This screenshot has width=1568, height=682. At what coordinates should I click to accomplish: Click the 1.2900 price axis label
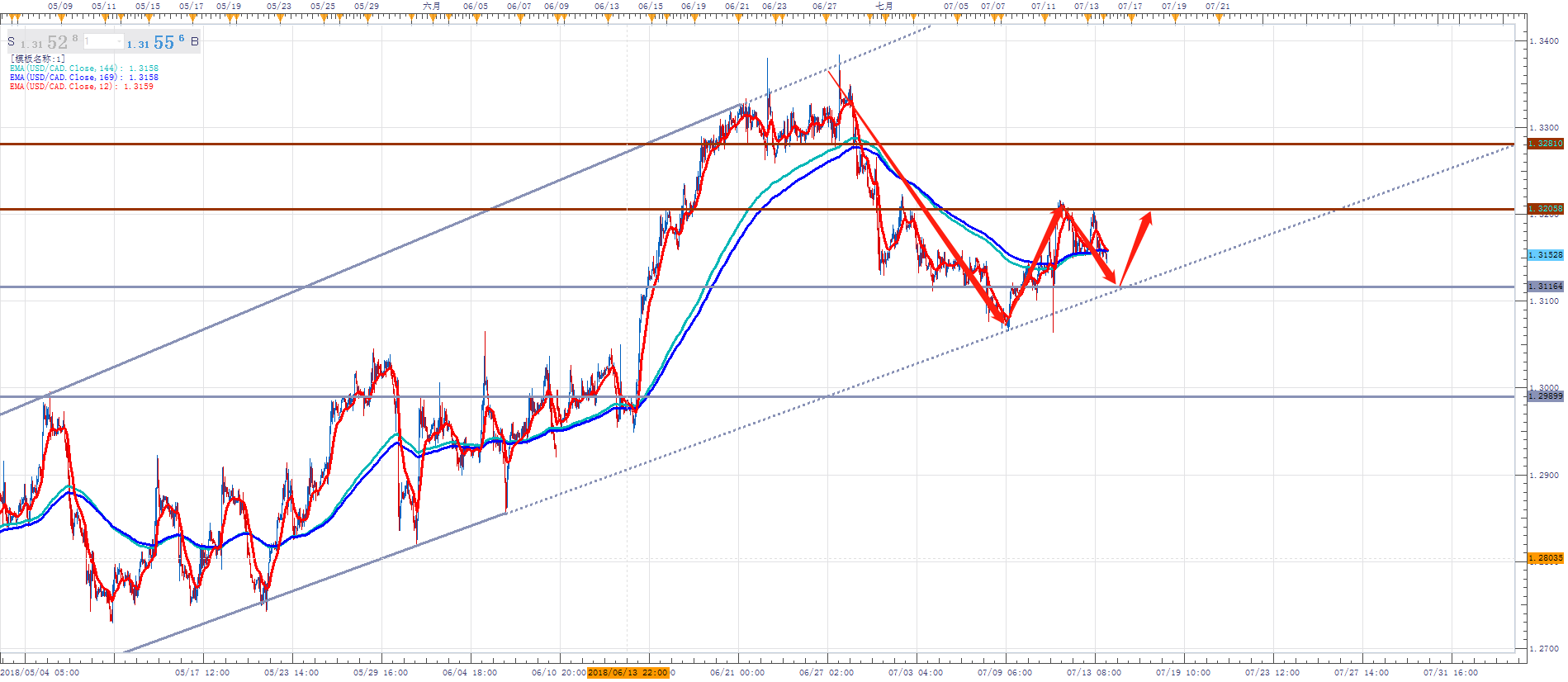click(x=1544, y=475)
